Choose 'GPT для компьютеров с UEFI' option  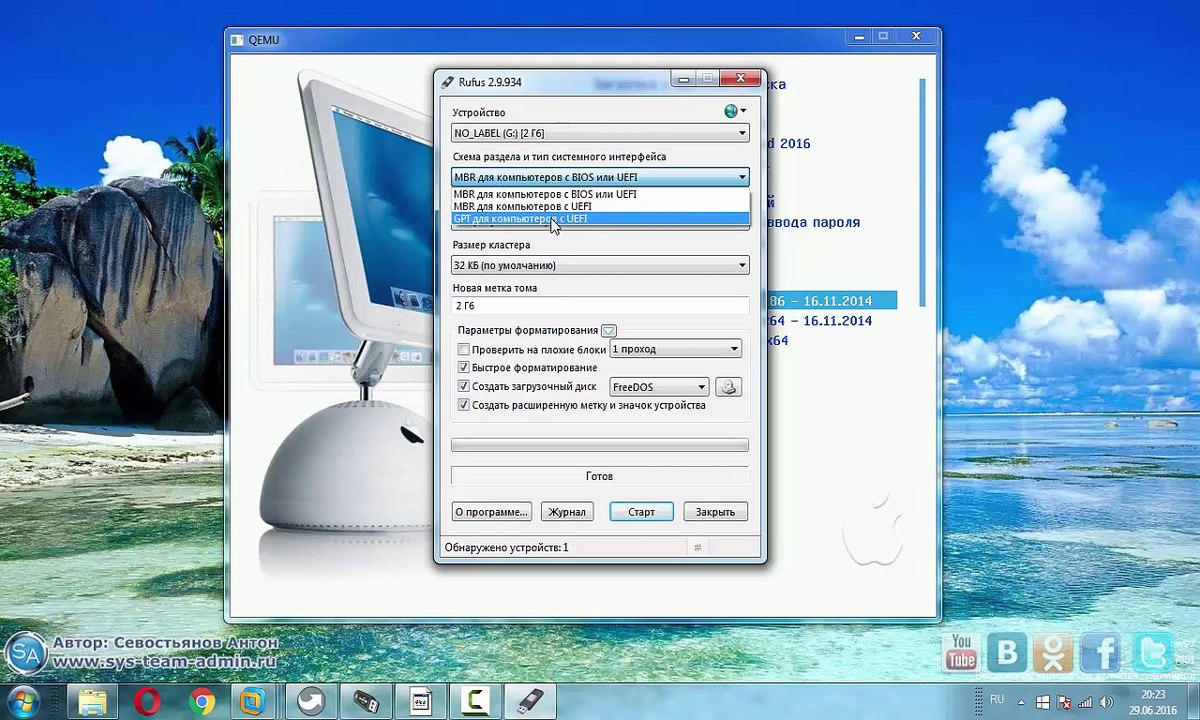(600, 218)
